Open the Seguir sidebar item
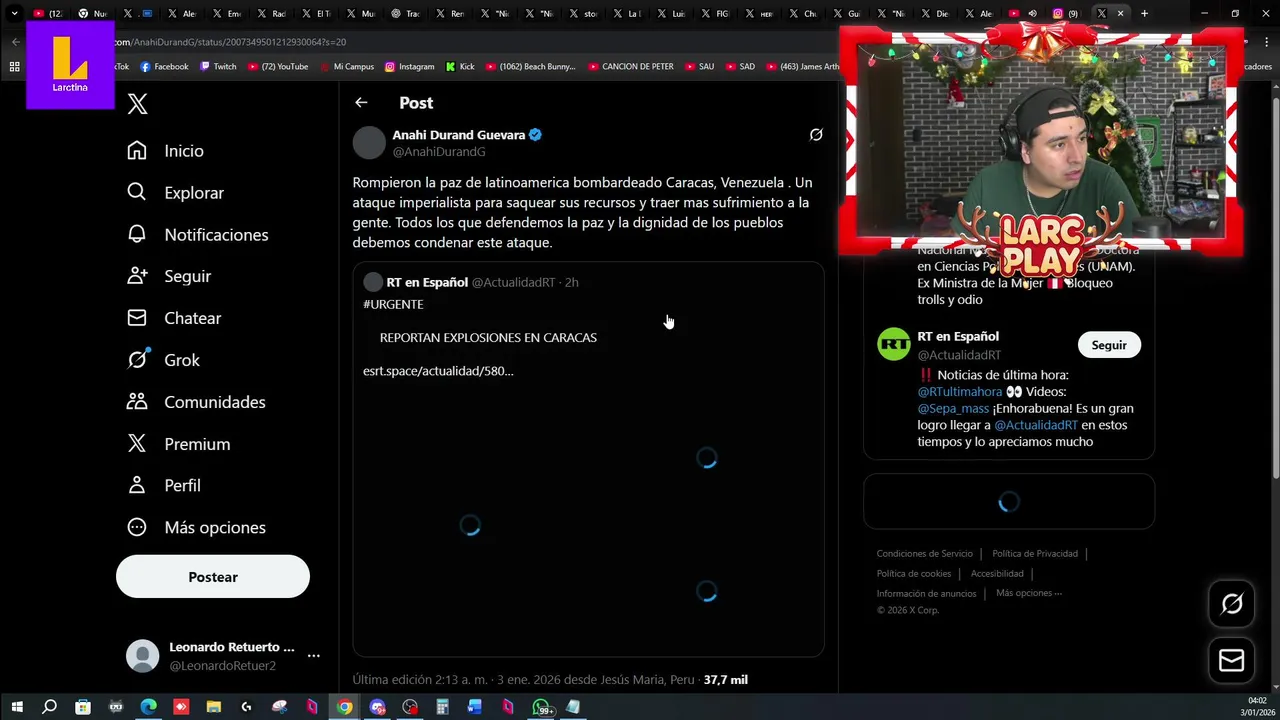 (x=169, y=276)
